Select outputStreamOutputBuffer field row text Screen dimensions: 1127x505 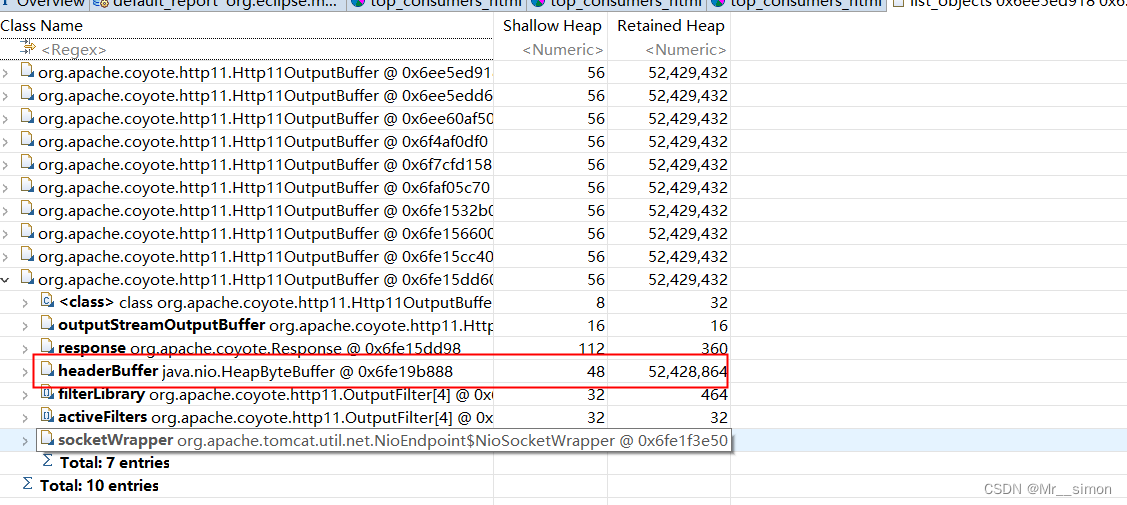(x=275, y=325)
